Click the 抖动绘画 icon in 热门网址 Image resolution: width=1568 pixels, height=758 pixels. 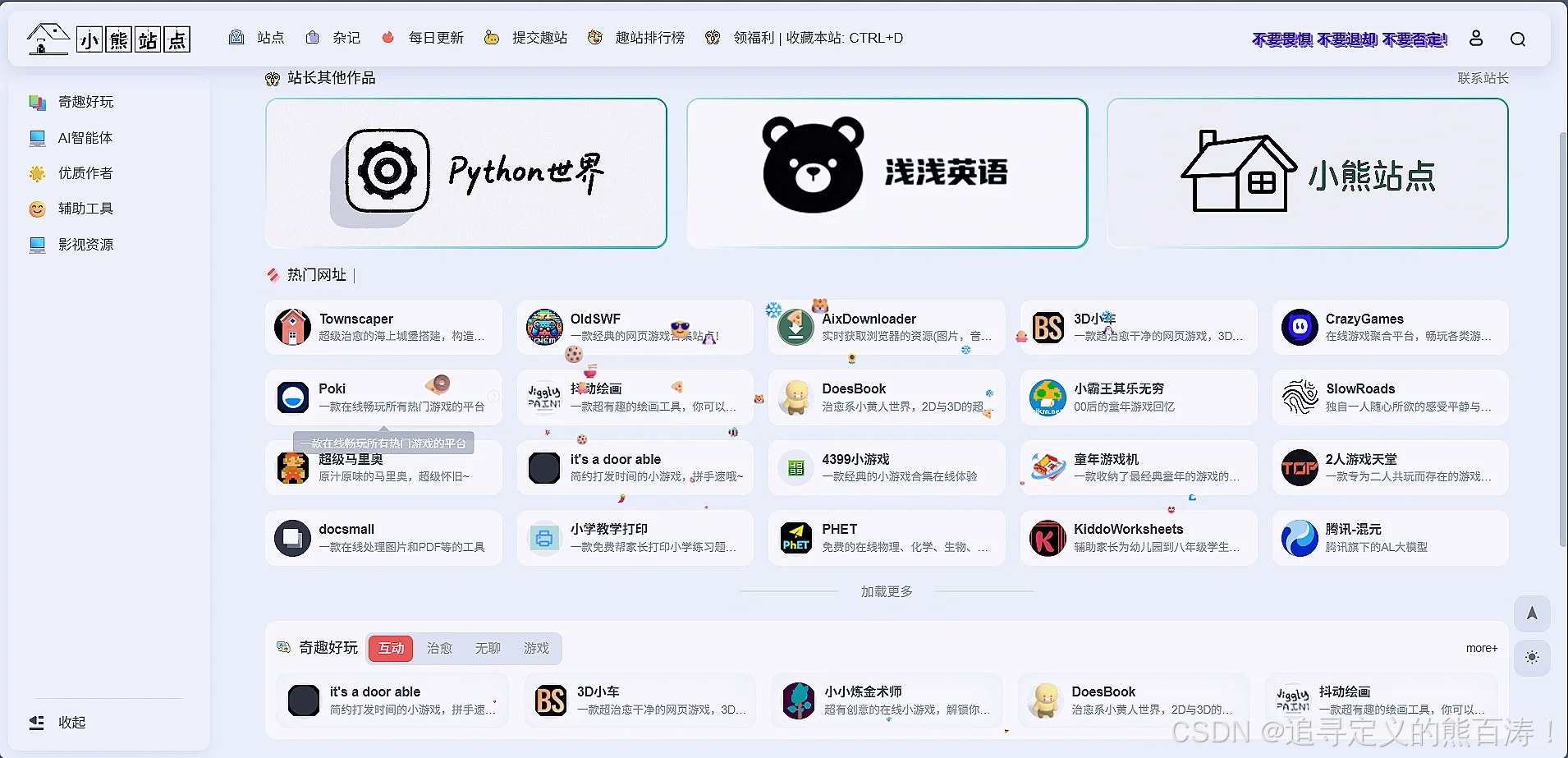(x=544, y=397)
